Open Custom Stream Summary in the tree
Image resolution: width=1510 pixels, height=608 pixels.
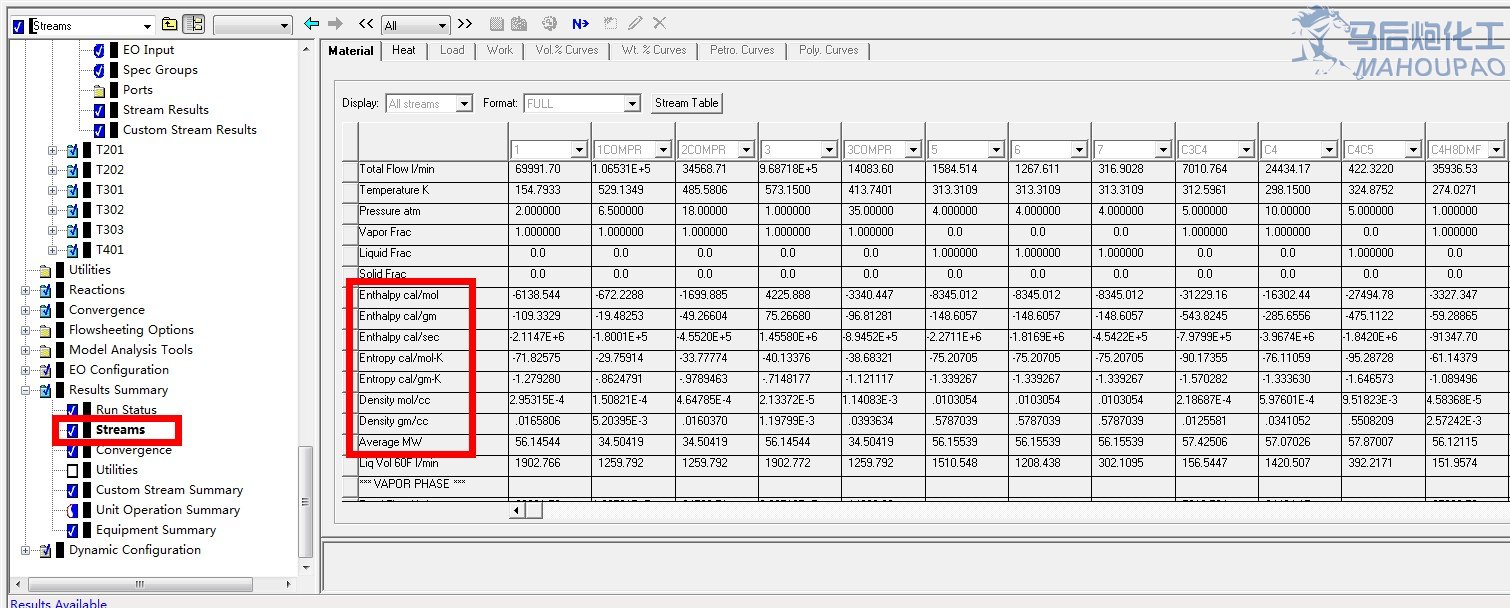pos(169,490)
